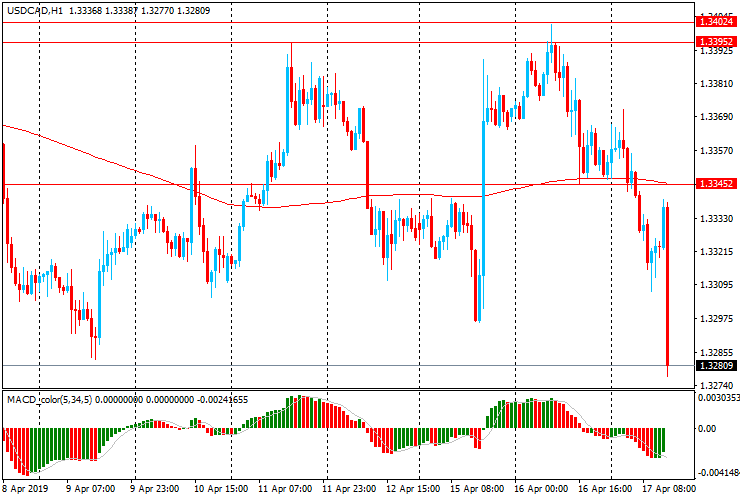Click the 11 Apr 23:00 time label

(349, 489)
